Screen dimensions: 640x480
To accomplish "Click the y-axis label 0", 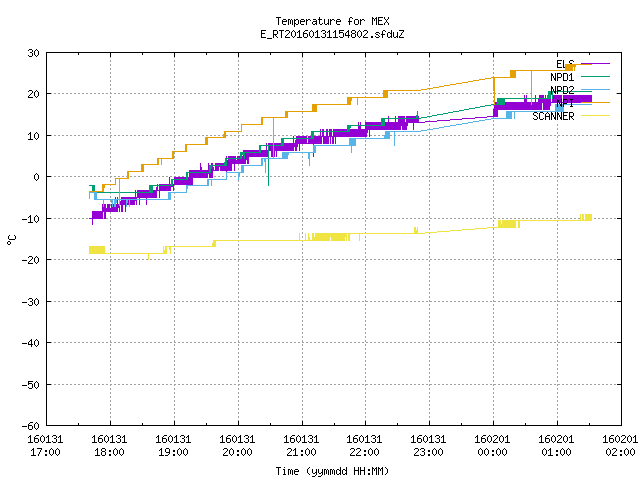I will click(37, 177).
